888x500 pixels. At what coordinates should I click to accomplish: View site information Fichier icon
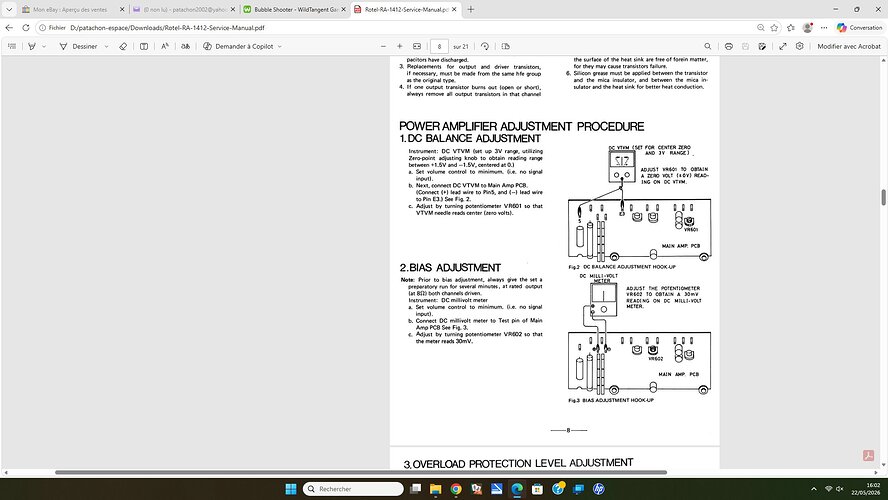[52, 27]
